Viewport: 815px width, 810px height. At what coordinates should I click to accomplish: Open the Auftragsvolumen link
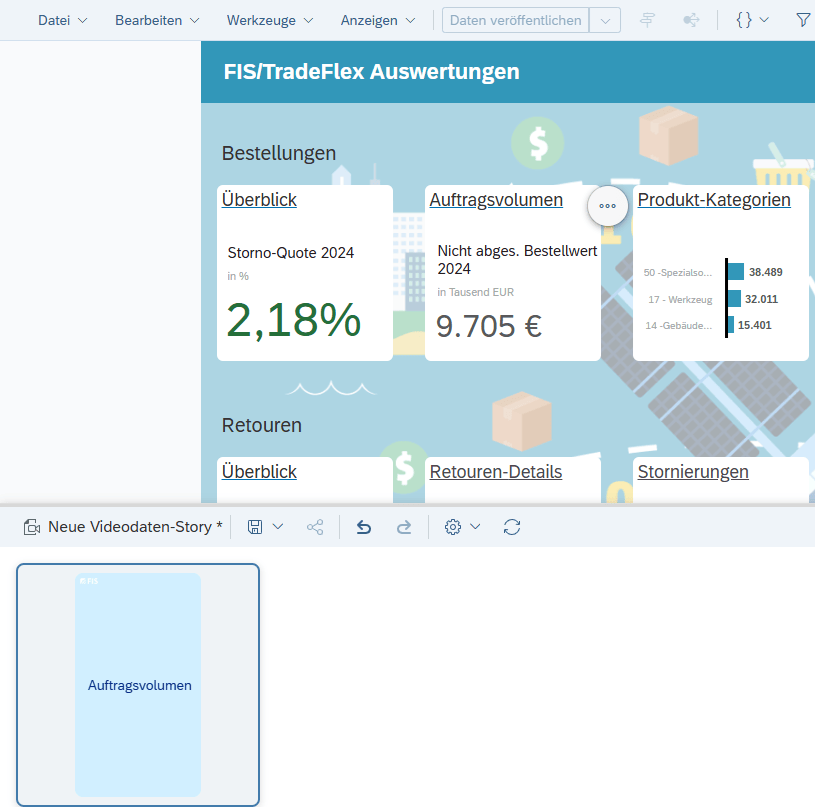pos(496,200)
